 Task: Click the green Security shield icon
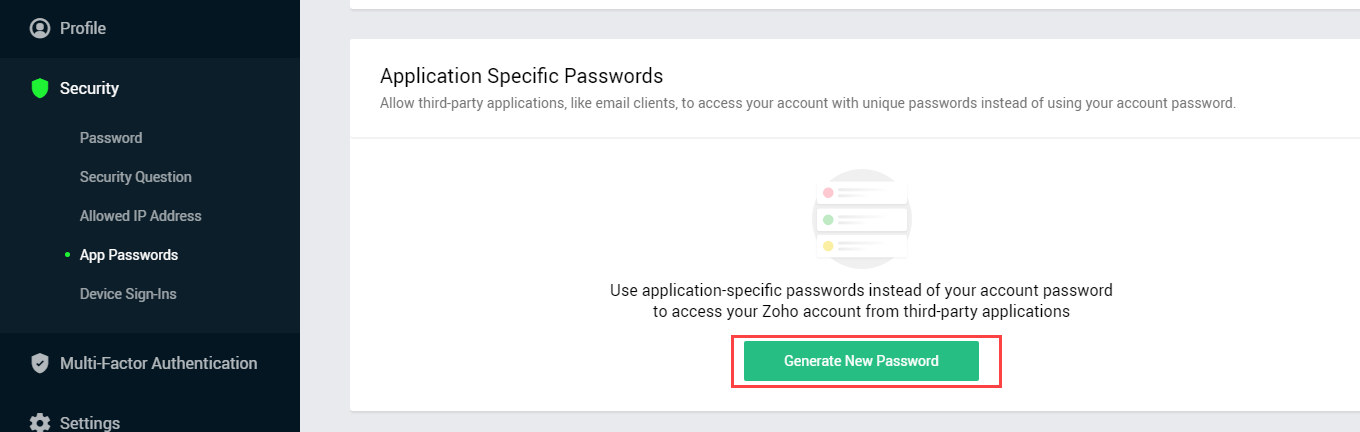click(x=40, y=88)
